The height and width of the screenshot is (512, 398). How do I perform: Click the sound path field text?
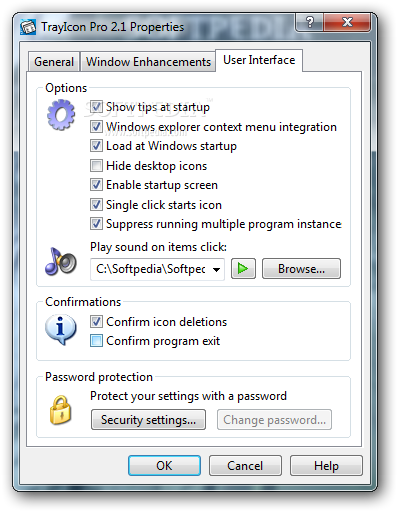pyautogui.click(x=151, y=269)
